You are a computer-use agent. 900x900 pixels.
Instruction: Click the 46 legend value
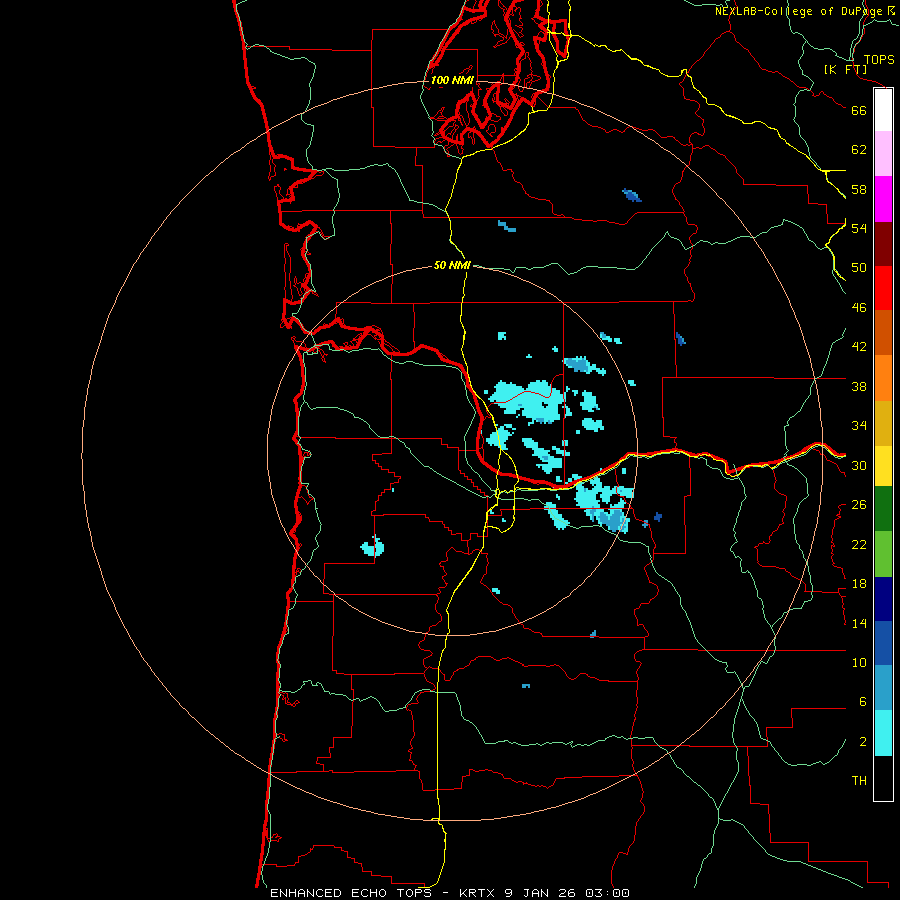click(859, 308)
